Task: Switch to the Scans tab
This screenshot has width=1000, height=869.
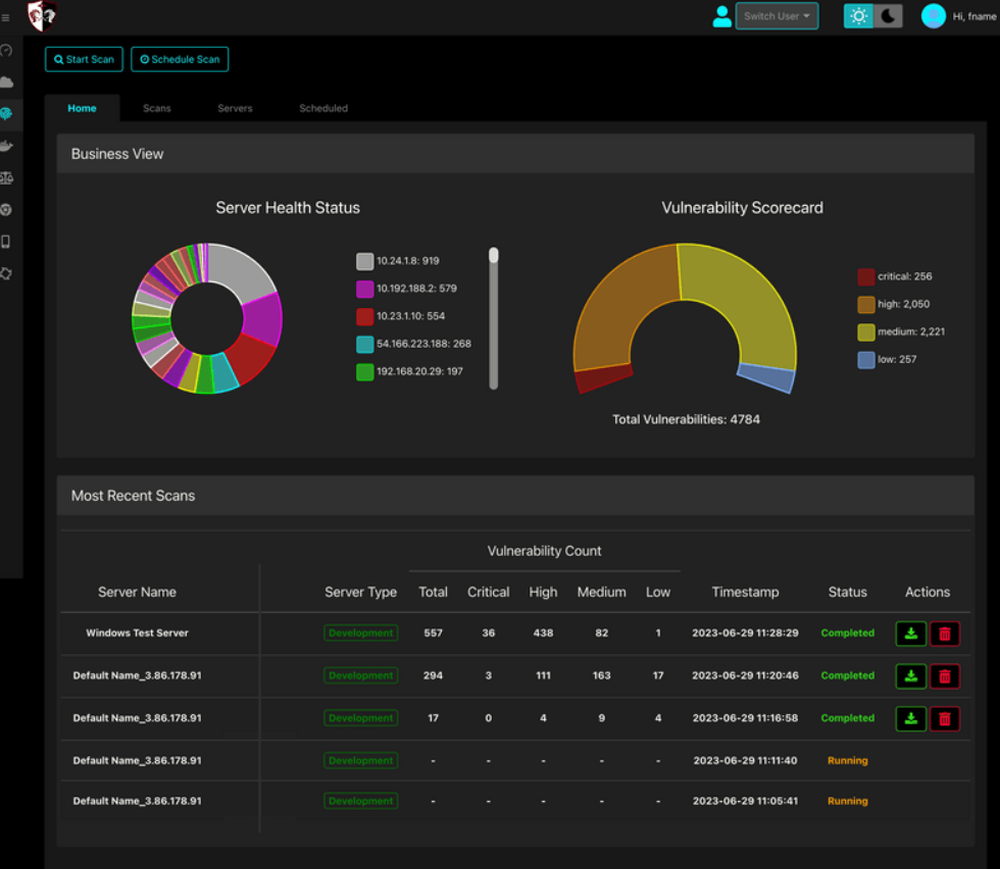Action: [x=157, y=108]
